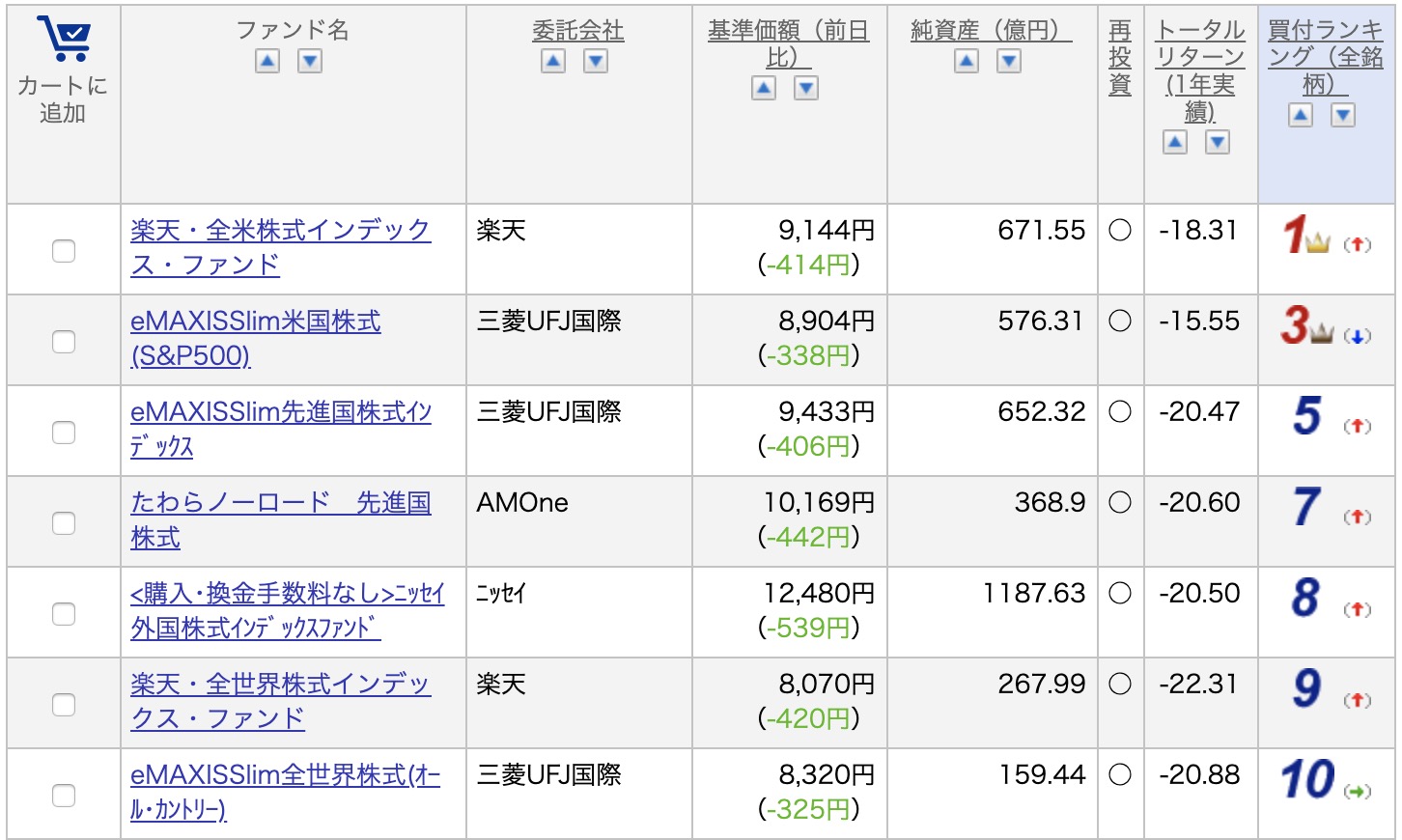Sort fund name descending with down arrow
The image size is (1402, 840).
click(x=309, y=62)
